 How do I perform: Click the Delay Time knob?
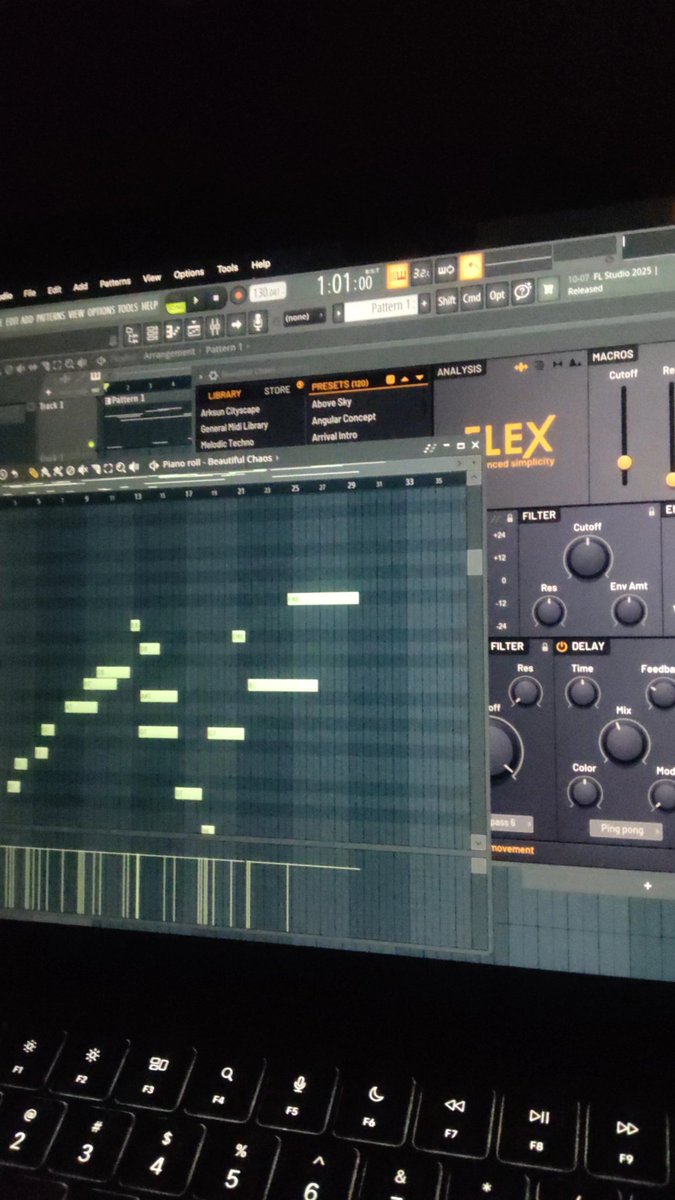[582, 692]
